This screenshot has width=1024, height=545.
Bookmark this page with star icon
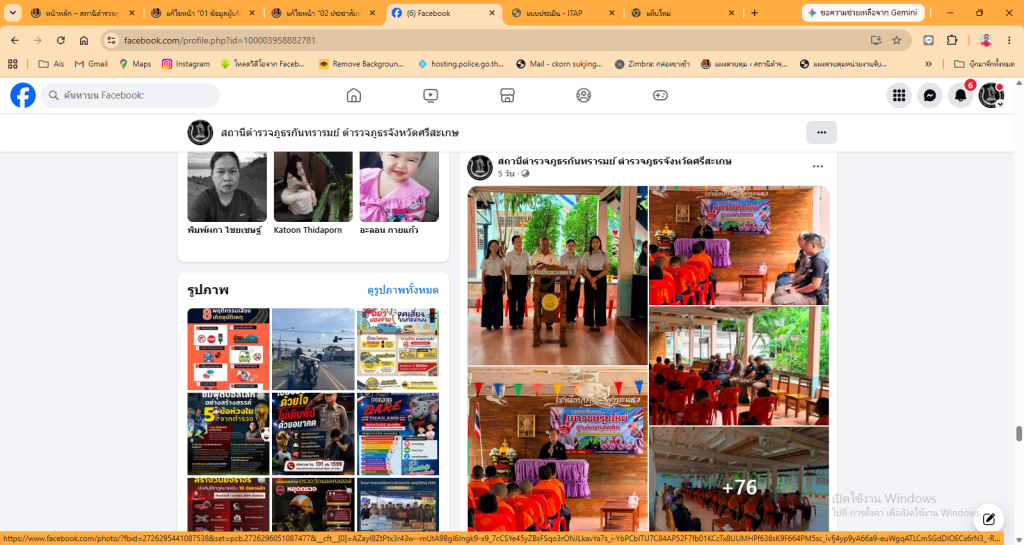tap(897, 40)
